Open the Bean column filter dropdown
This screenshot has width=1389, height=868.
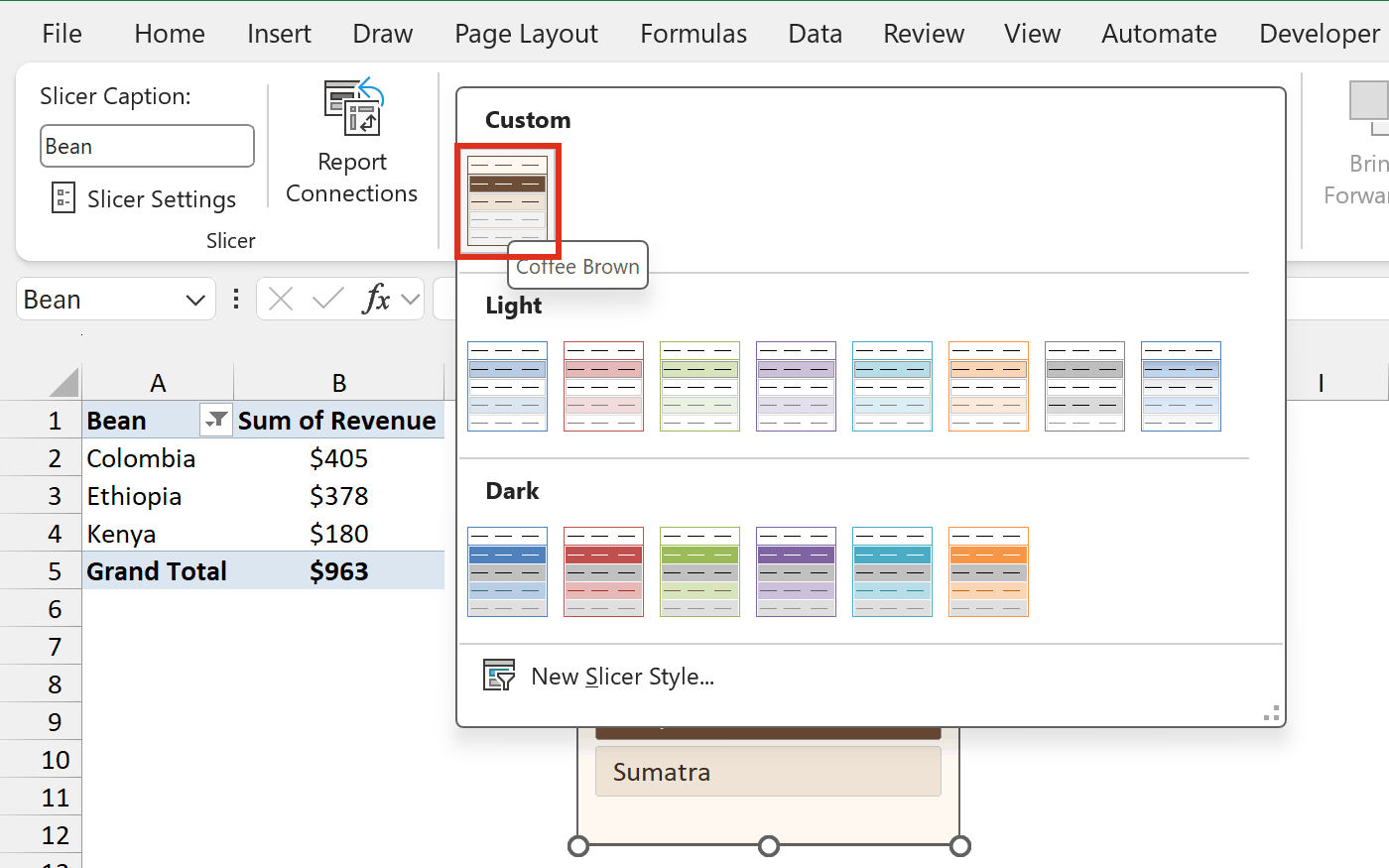click(x=215, y=421)
